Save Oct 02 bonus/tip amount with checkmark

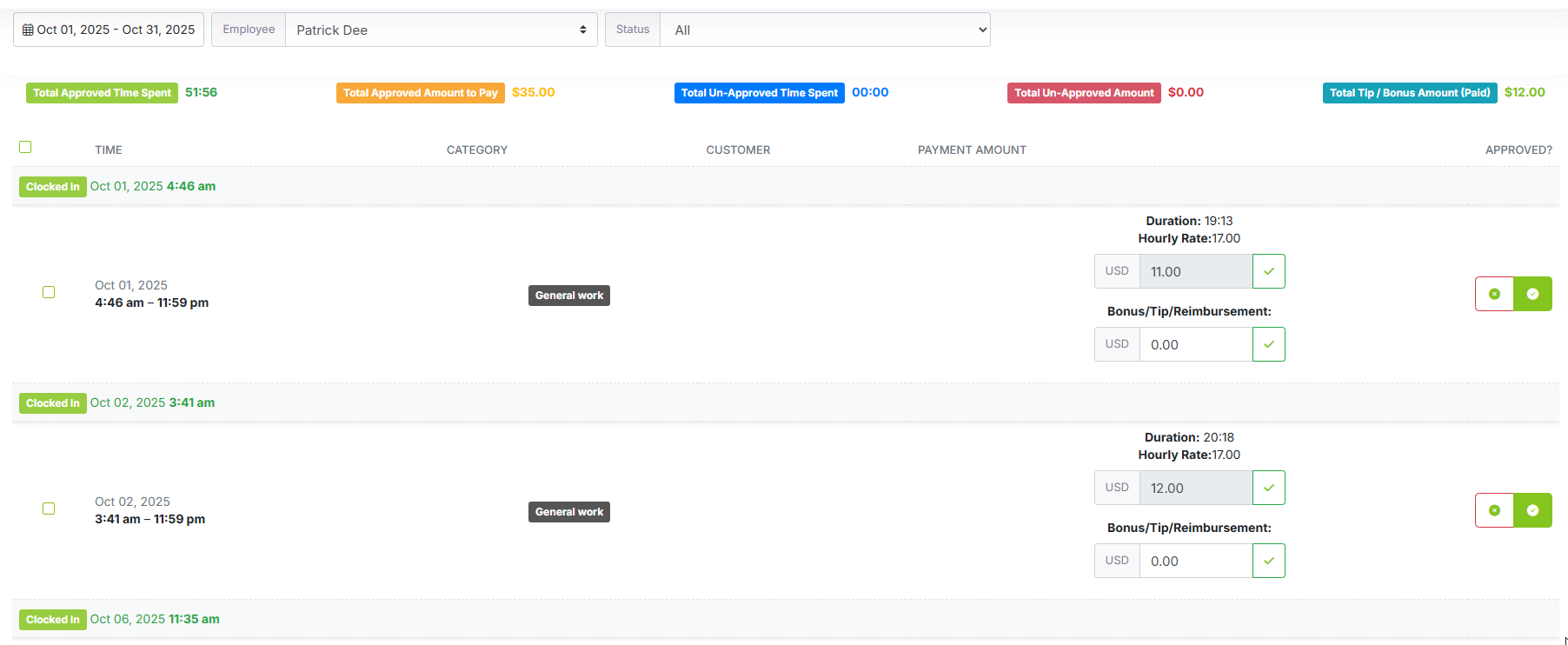[1268, 561]
